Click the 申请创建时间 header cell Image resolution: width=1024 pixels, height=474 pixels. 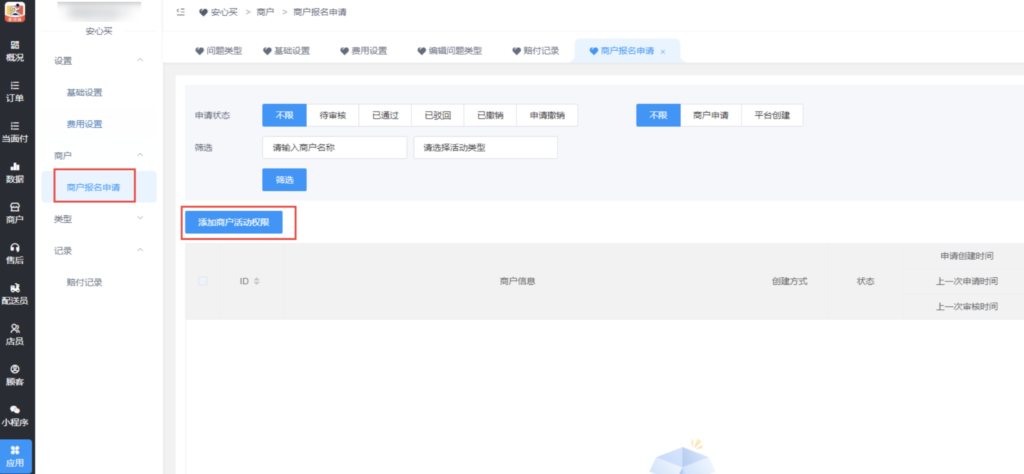click(x=967, y=255)
